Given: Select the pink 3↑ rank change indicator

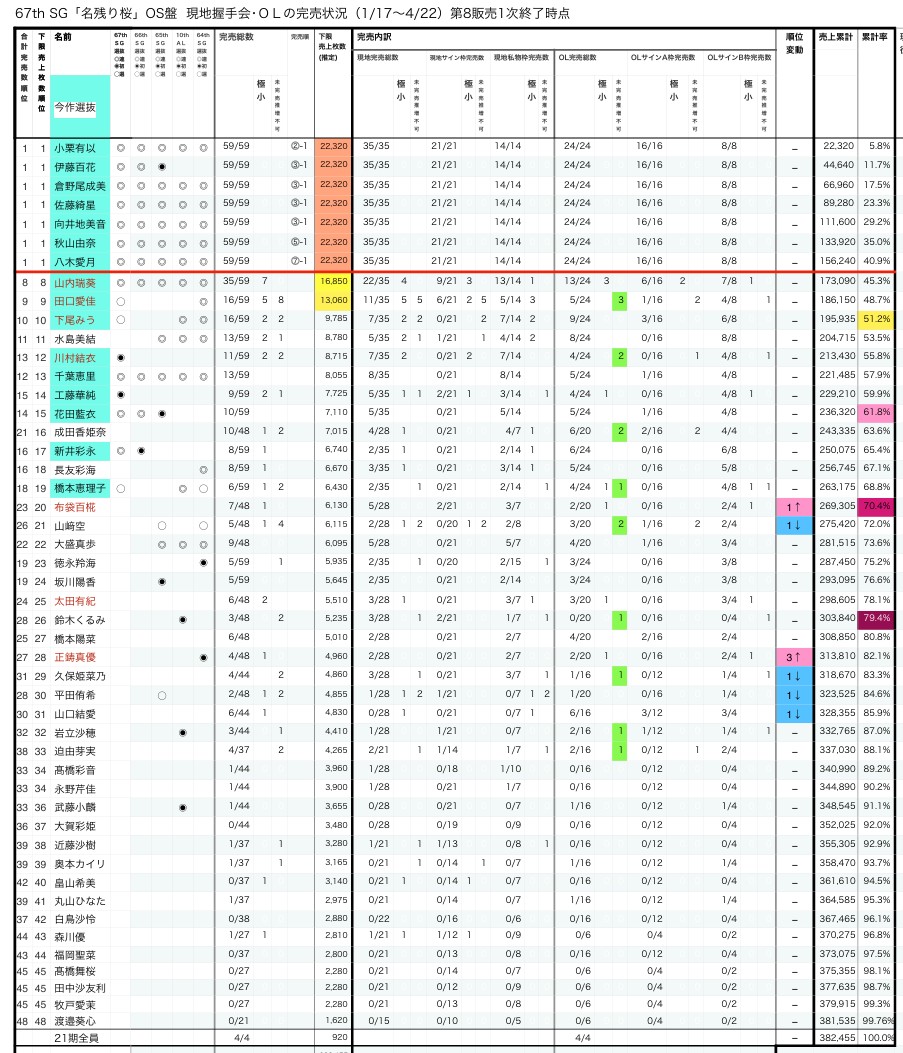Looking at the screenshot, I should click(794, 657).
